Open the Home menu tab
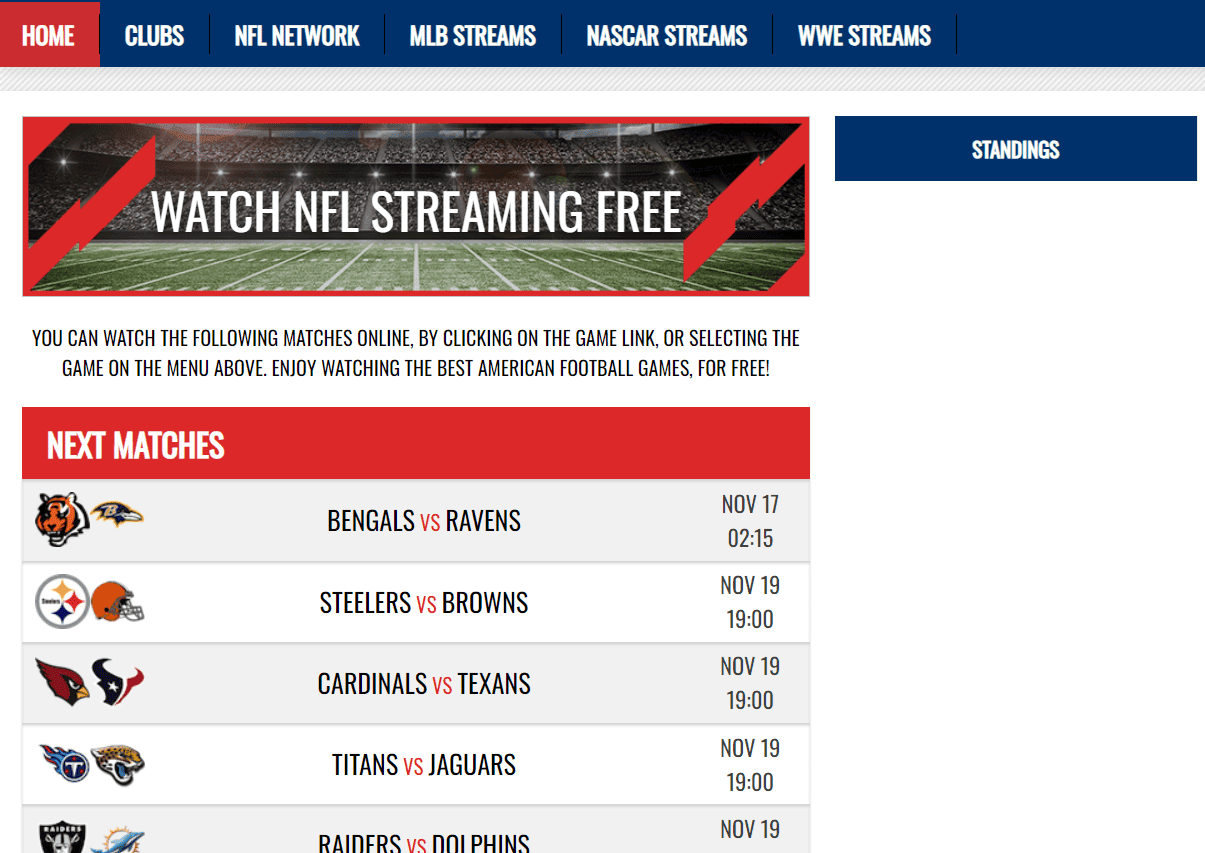The image size is (1205, 853). coord(49,35)
